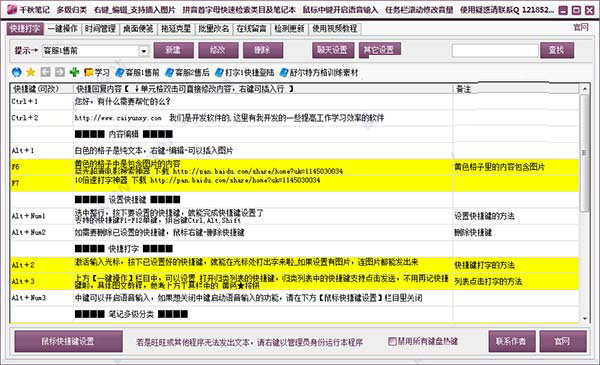Click the 聊天设置 button
This screenshot has height=365, width=600.
click(x=332, y=50)
